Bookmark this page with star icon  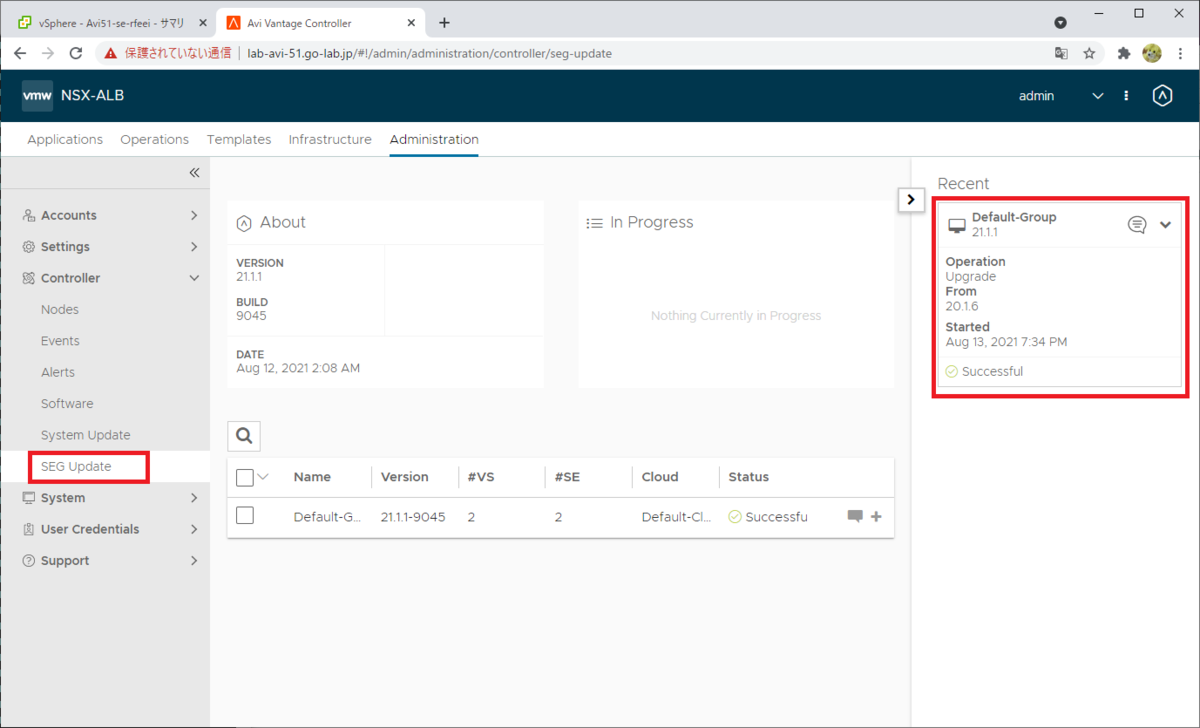pos(1089,53)
